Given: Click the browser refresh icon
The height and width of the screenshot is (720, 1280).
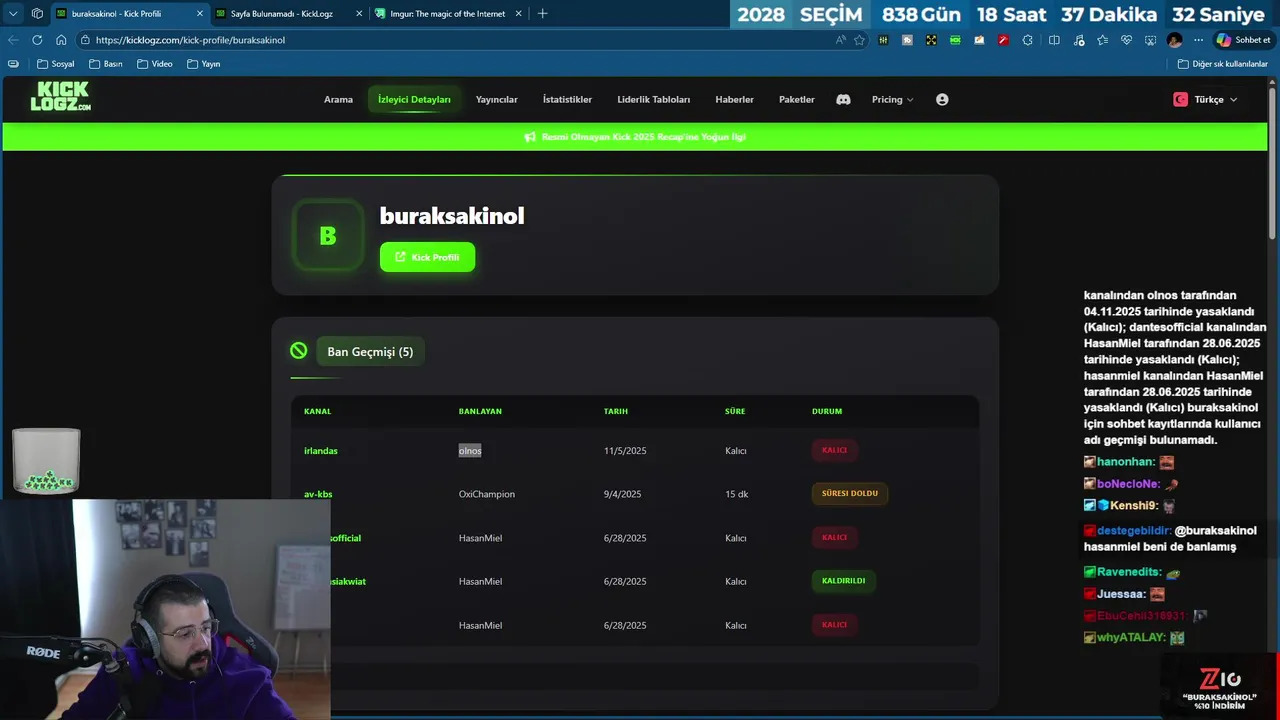Looking at the screenshot, I should pos(37,40).
